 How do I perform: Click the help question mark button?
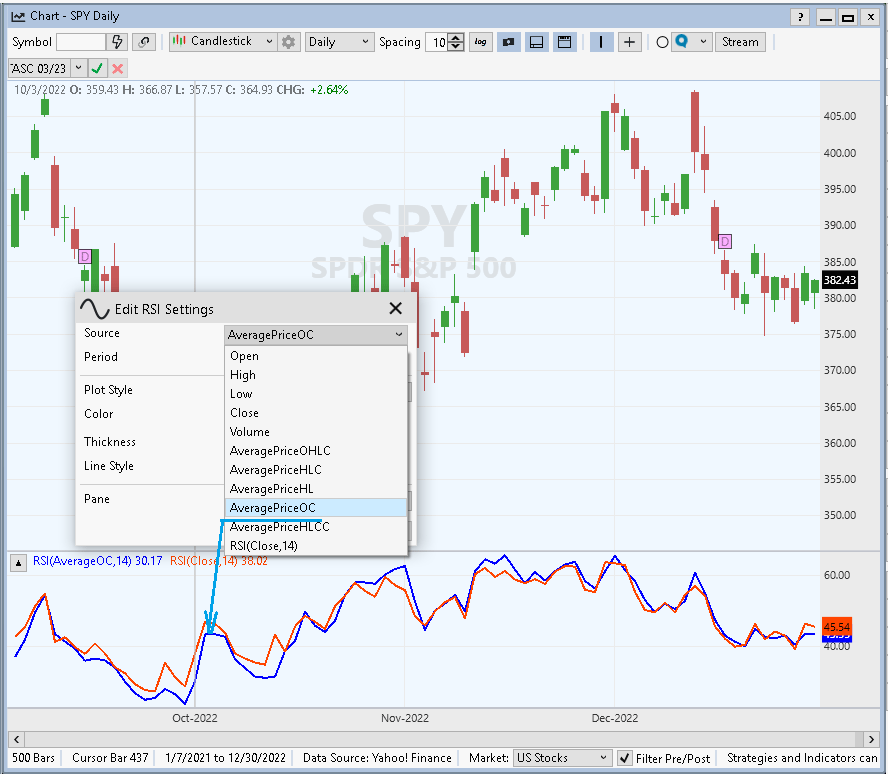[801, 16]
